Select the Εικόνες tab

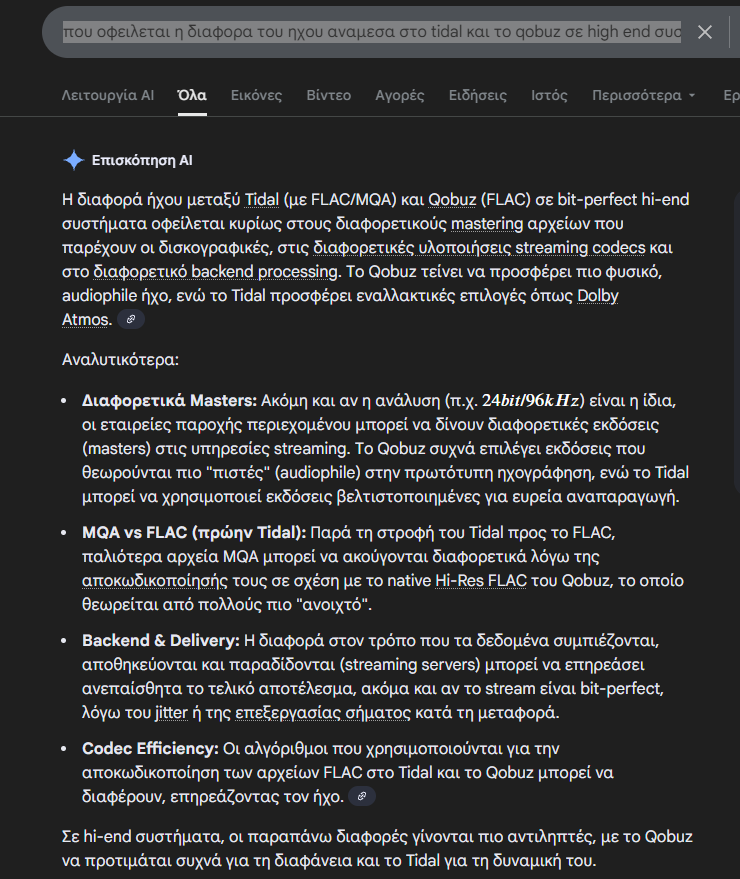point(256,96)
